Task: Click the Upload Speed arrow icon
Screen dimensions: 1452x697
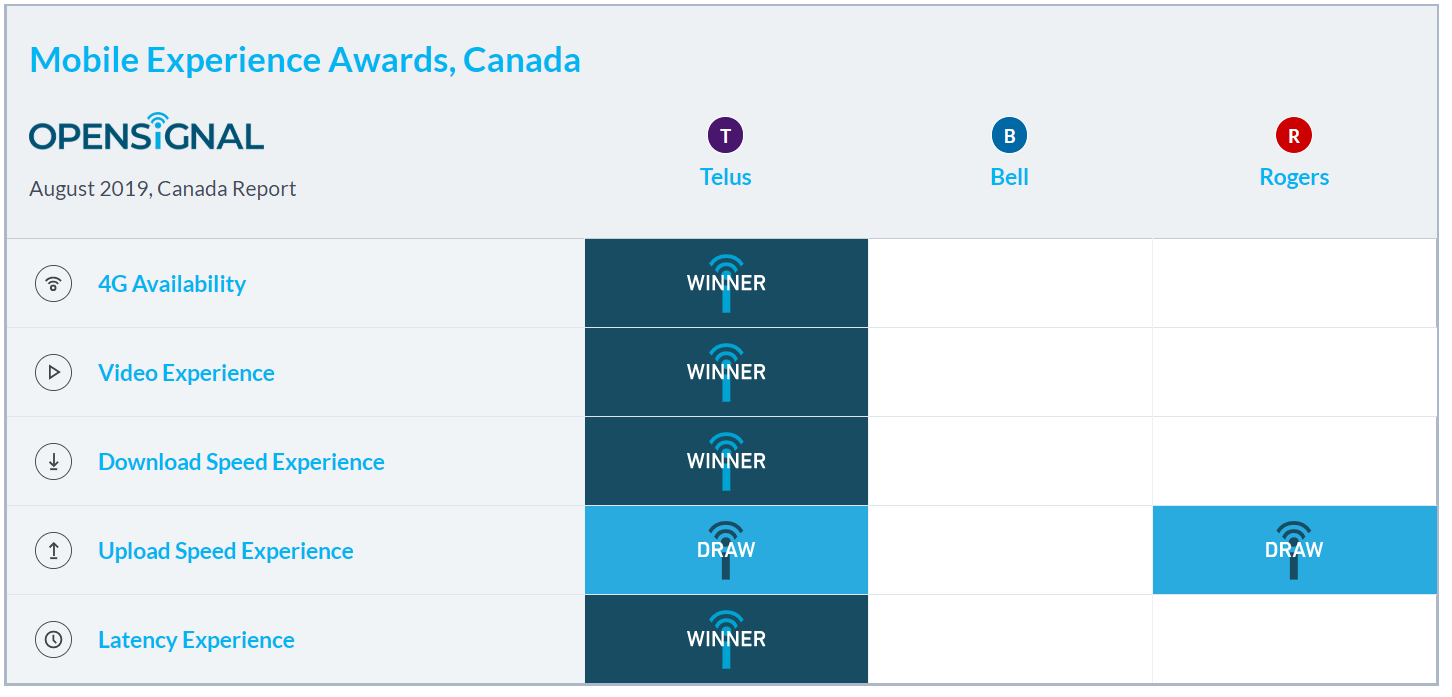Action: tap(54, 551)
